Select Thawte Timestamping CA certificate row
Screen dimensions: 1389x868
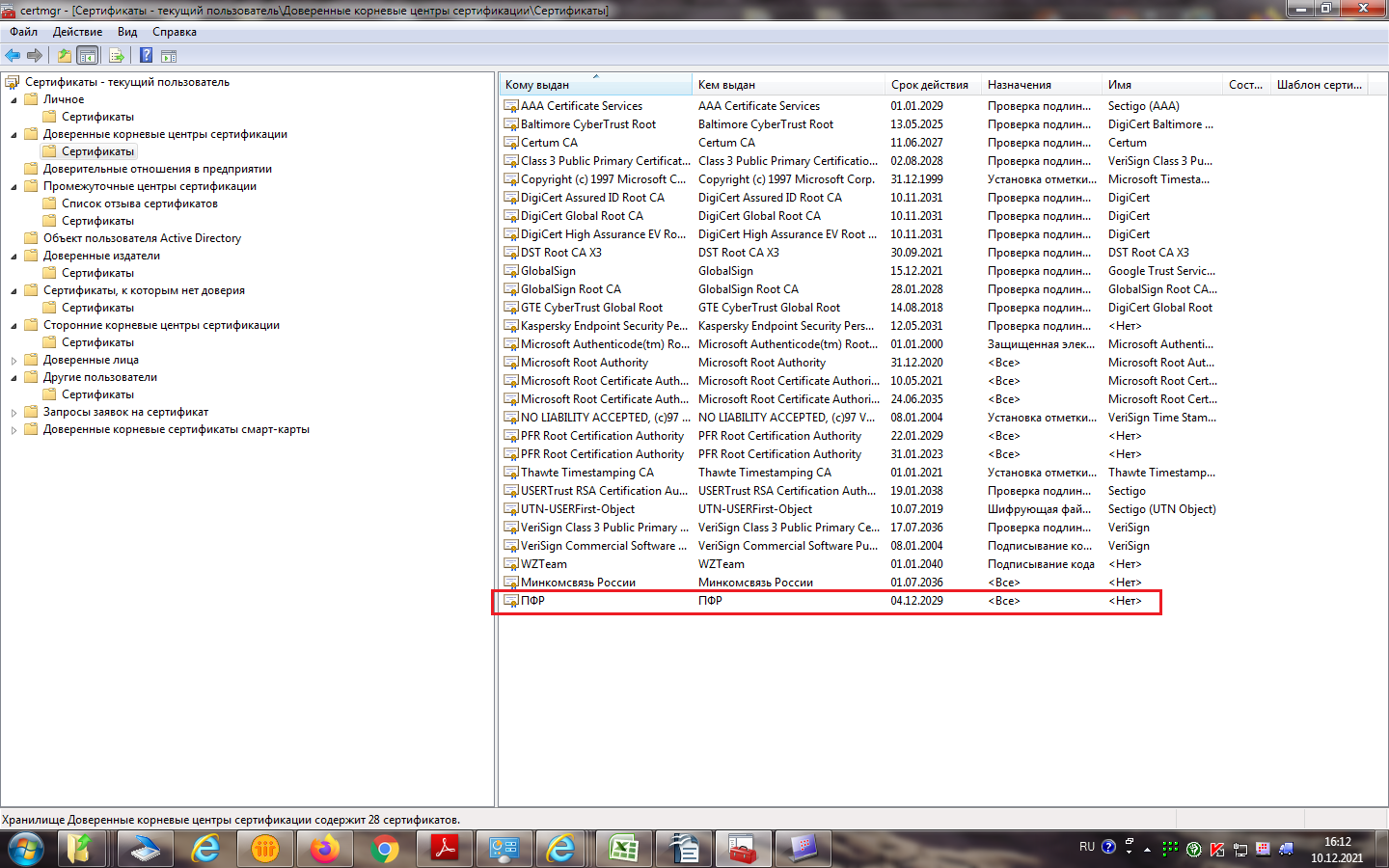click(x=586, y=473)
